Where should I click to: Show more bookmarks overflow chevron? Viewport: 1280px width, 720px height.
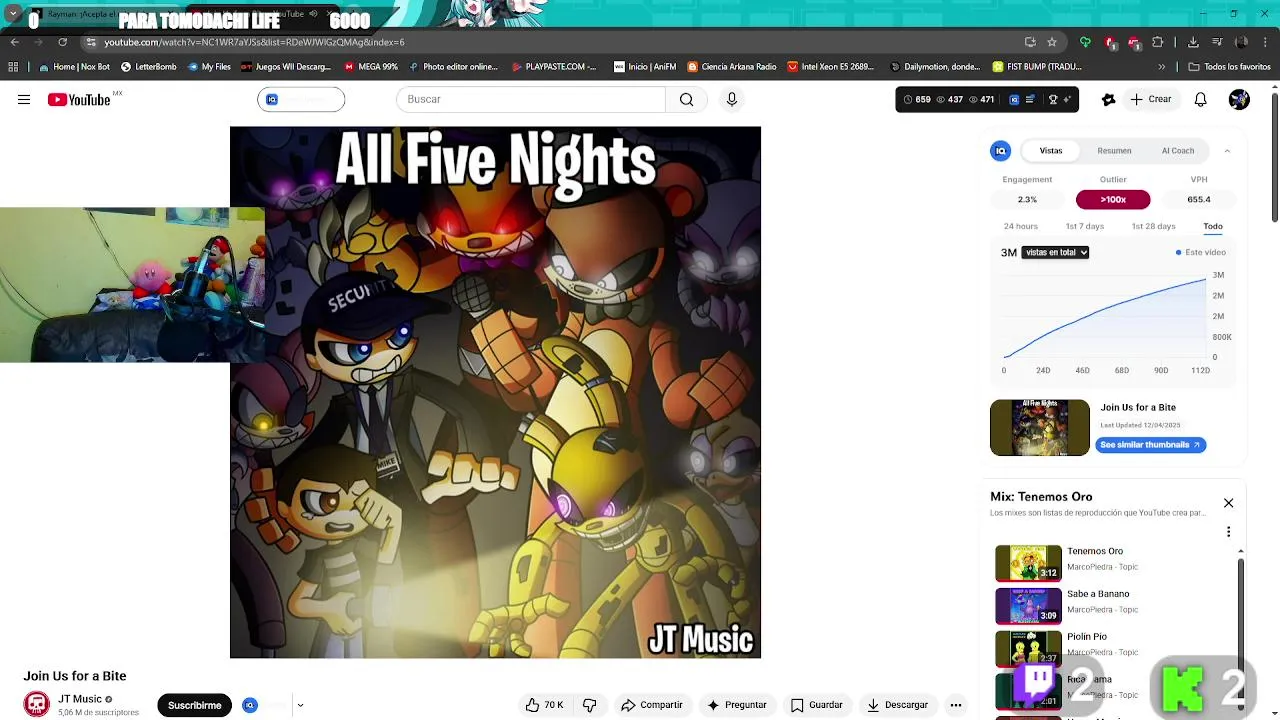1161,67
